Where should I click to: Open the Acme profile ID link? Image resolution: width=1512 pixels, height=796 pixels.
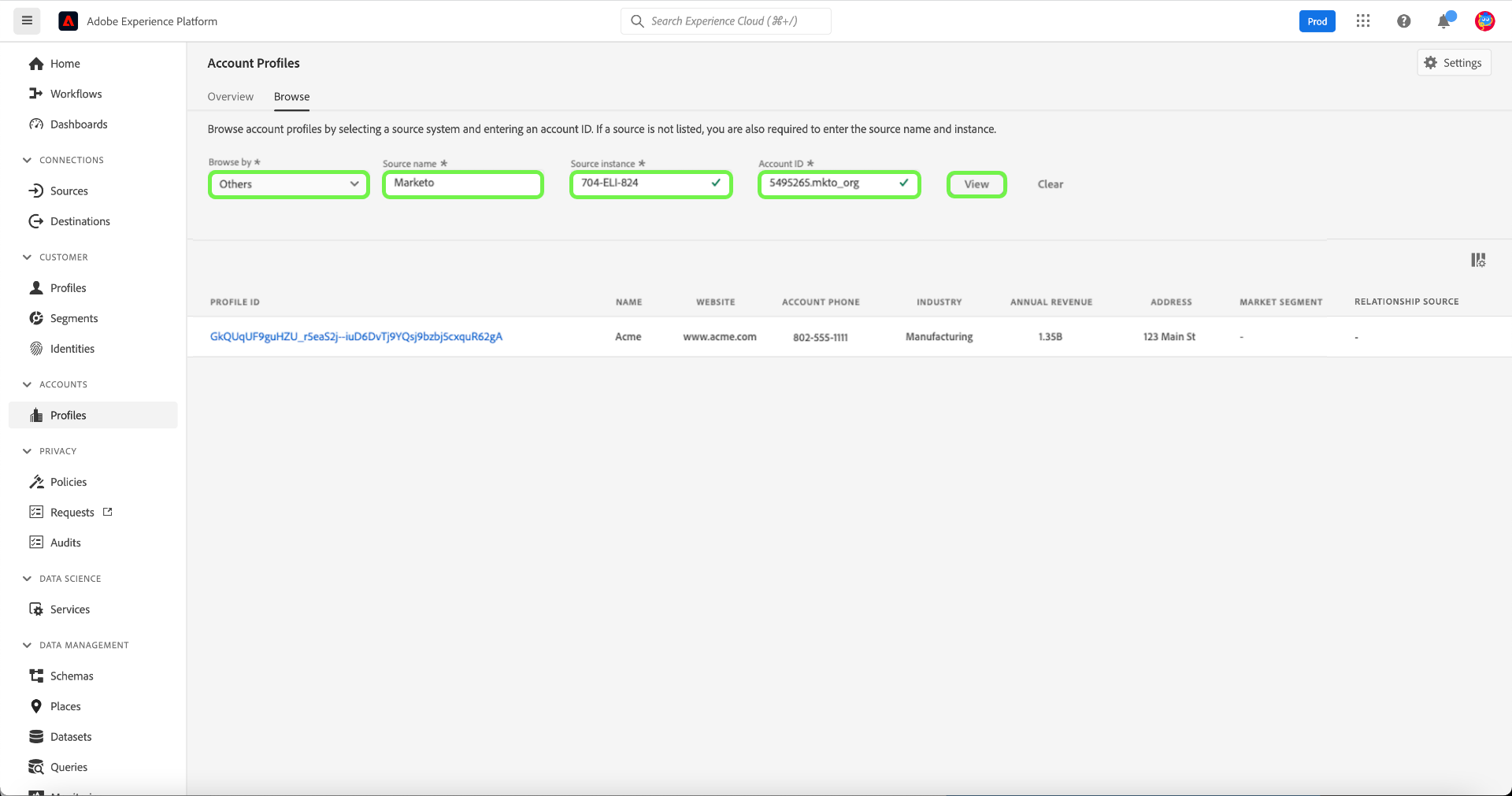pos(356,337)
